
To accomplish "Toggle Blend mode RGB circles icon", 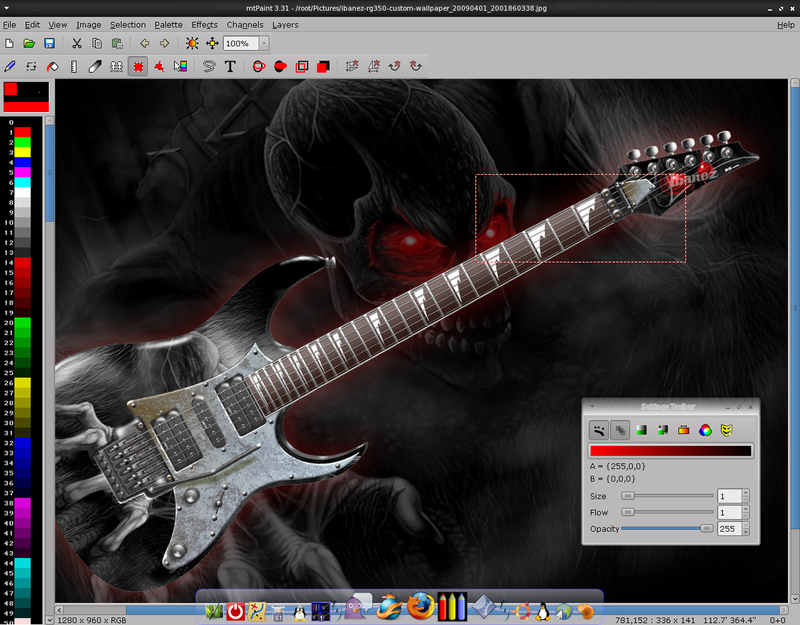I will tap(705, 430).
